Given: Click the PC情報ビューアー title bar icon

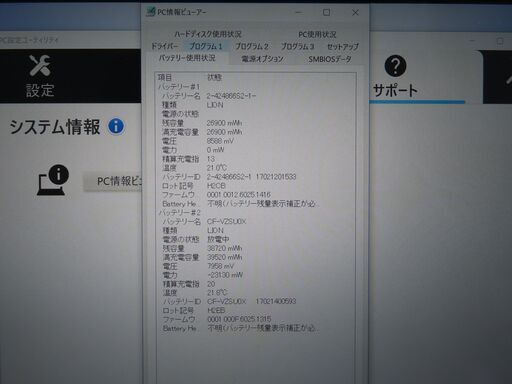Looking at the screenshot, I should [151, 12].
